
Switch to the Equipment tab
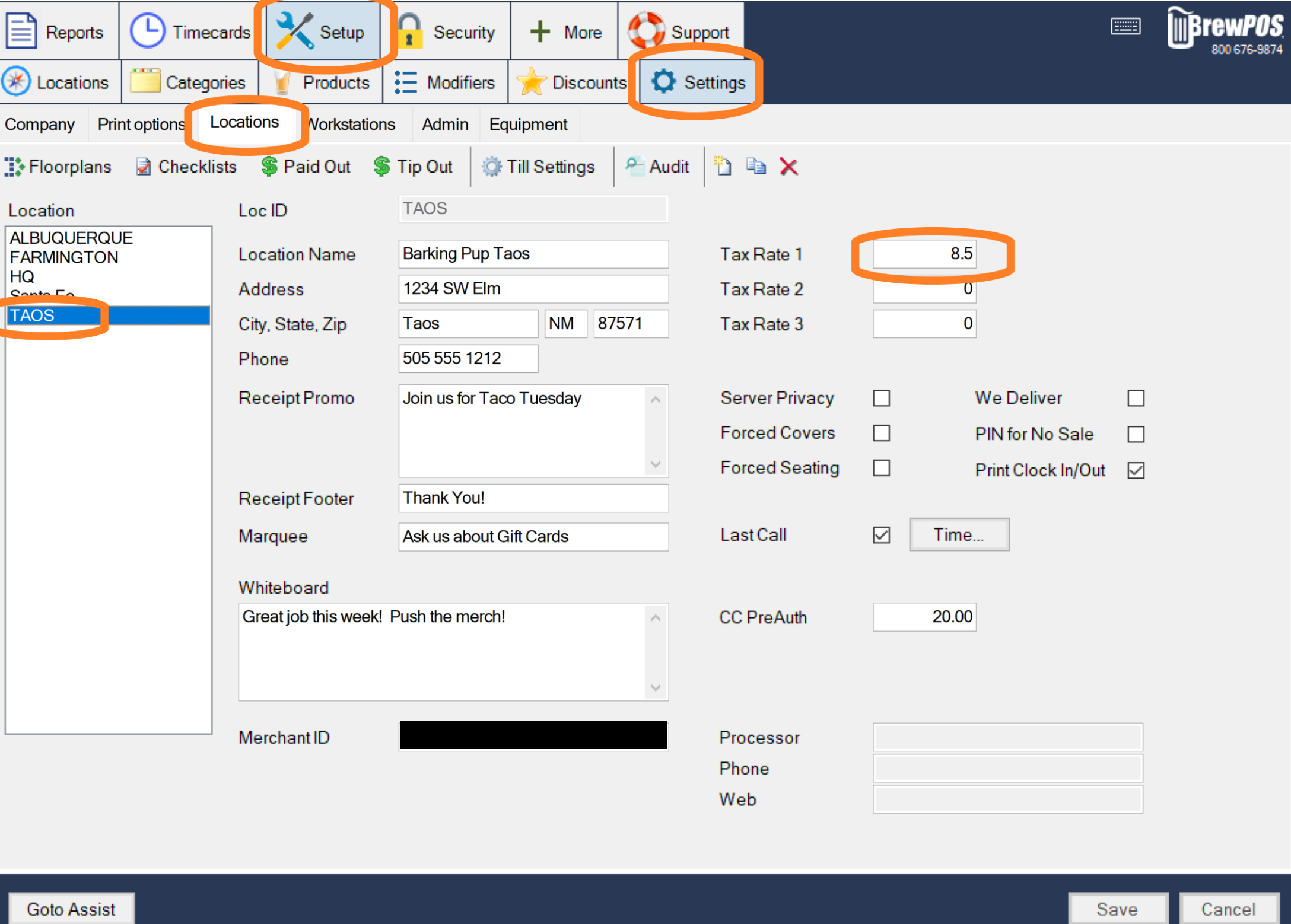(x=528, y=125)
